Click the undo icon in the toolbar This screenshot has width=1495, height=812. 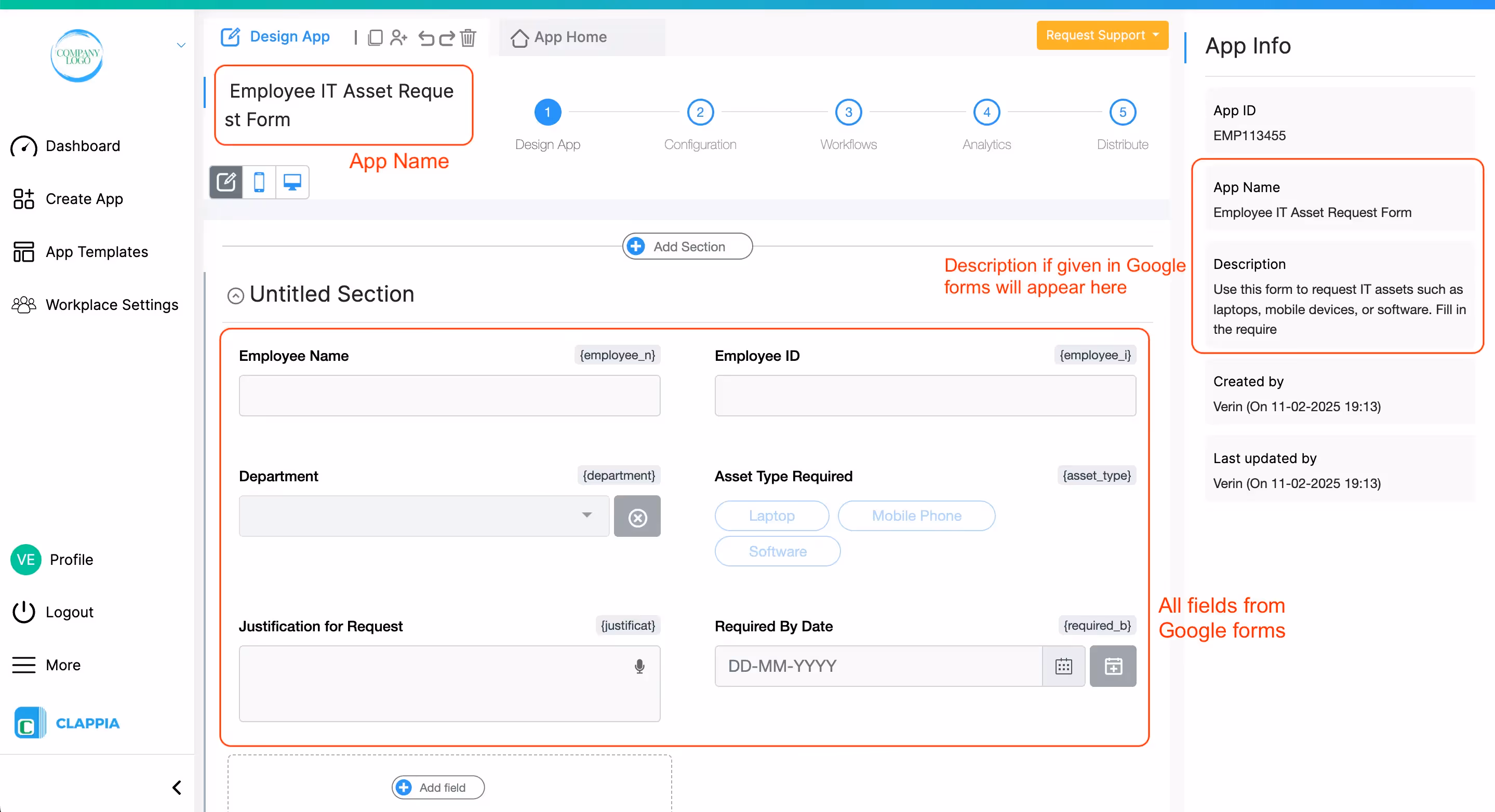pos(426,38)
